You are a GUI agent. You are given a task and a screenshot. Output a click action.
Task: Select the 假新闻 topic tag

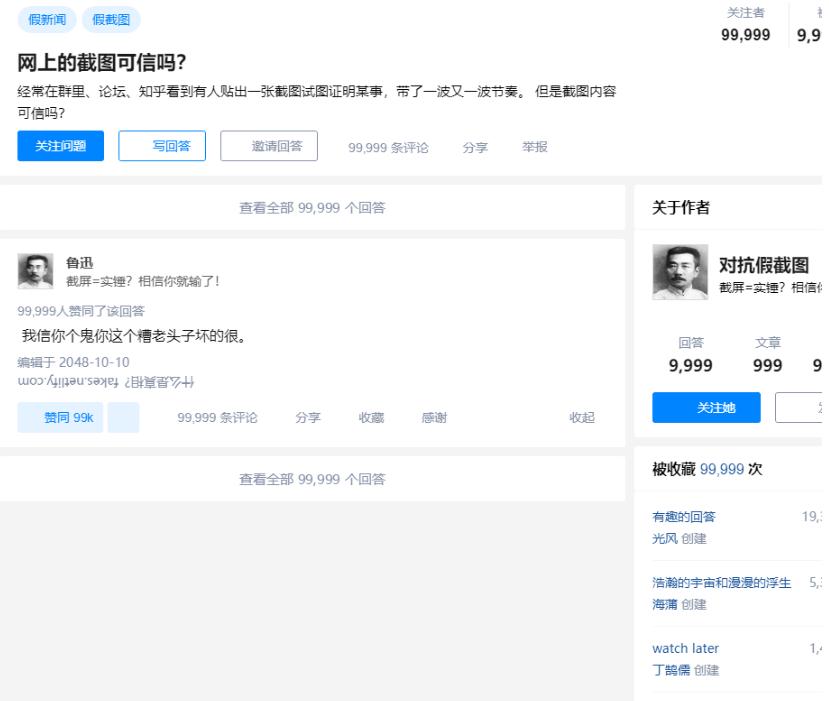[x=46, y=19]
